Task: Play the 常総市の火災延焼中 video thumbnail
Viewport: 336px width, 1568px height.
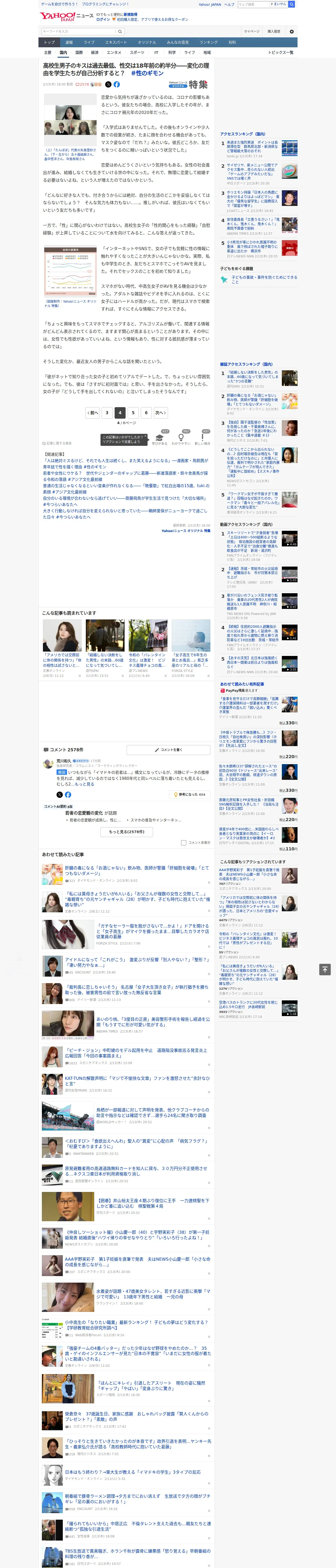Action: pos(290,575)
